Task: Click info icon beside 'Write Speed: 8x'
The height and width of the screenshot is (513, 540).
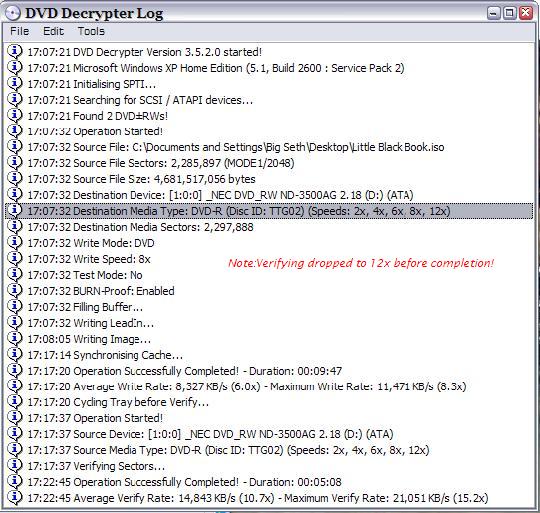Action: [14, 259]
